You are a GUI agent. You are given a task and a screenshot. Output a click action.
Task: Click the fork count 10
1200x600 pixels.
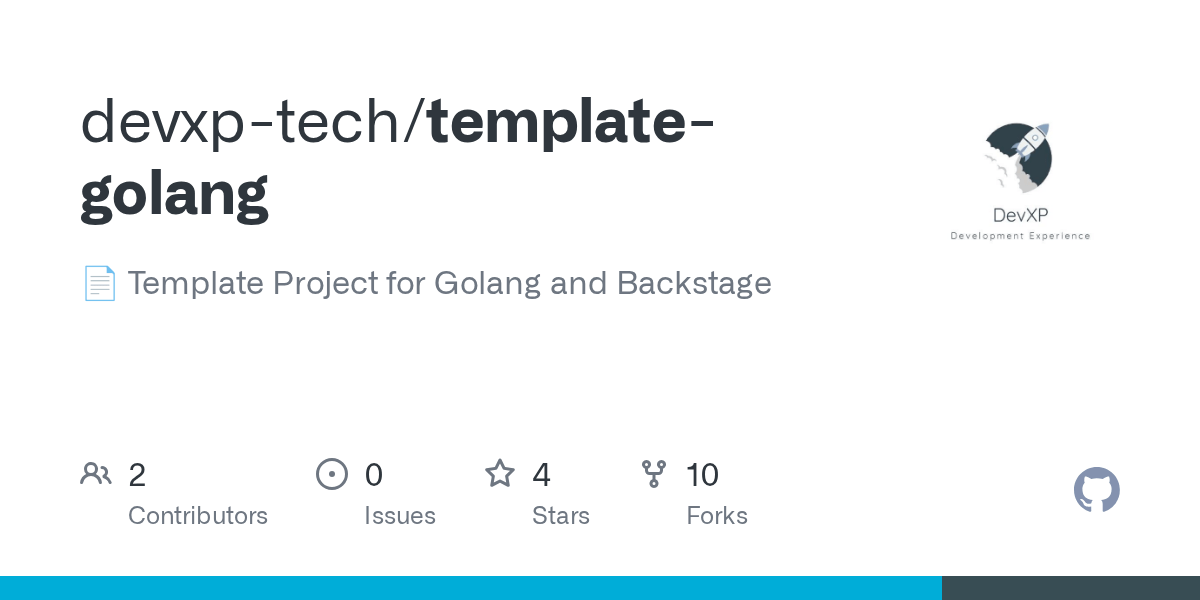pos(703,475)
